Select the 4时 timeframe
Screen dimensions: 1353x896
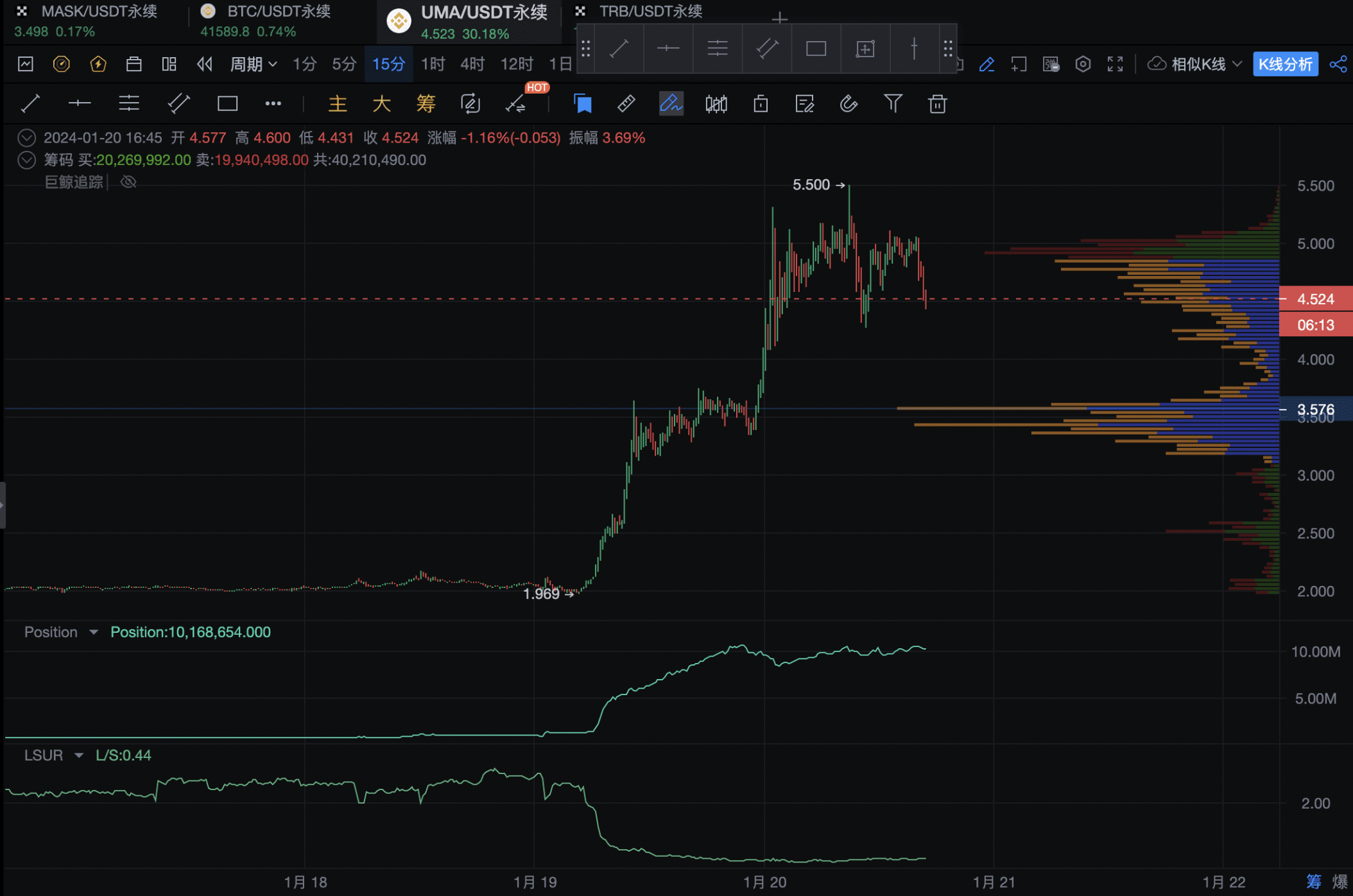pyautogui.click(x=472, y=64)
